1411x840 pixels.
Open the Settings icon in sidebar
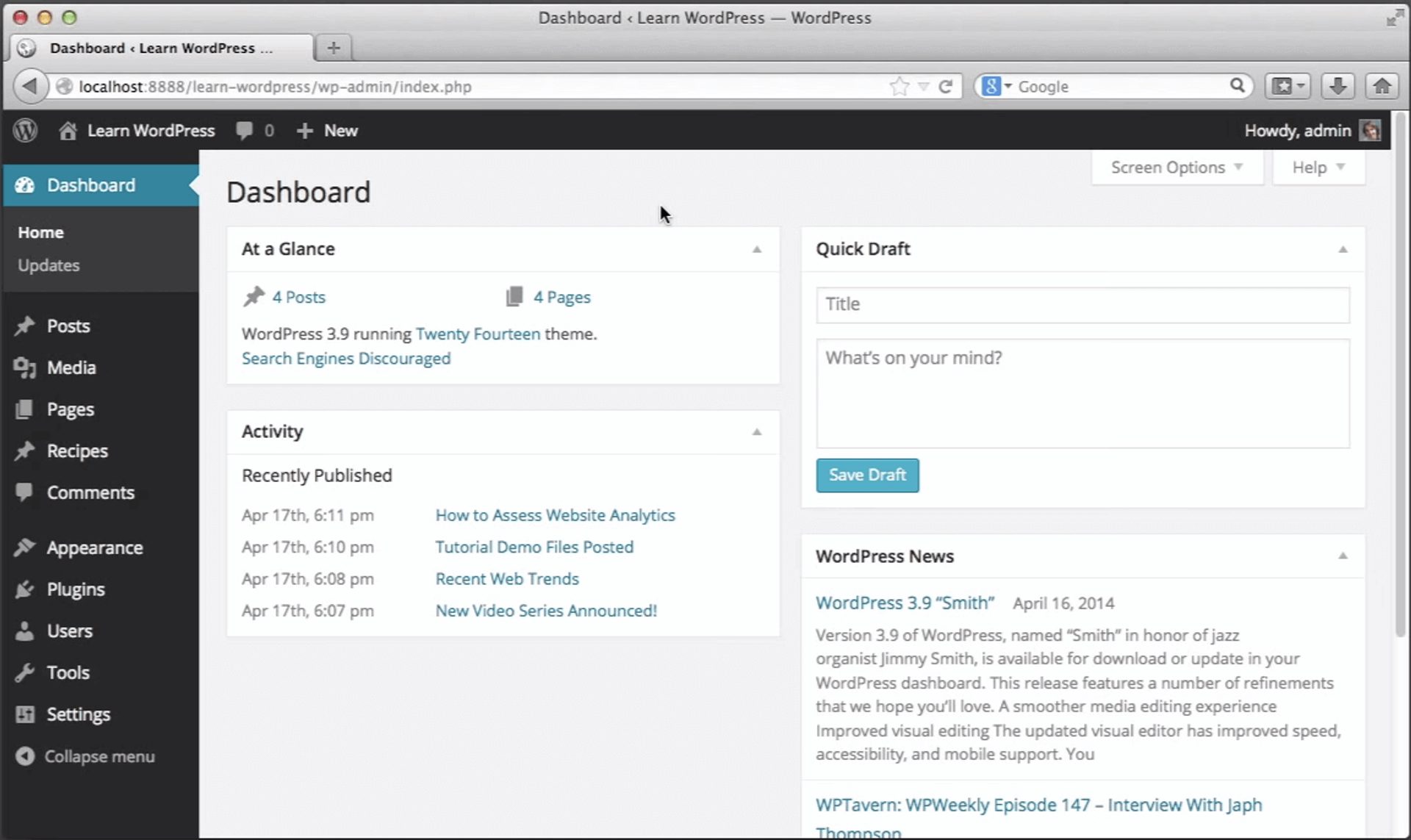(26, 714)
